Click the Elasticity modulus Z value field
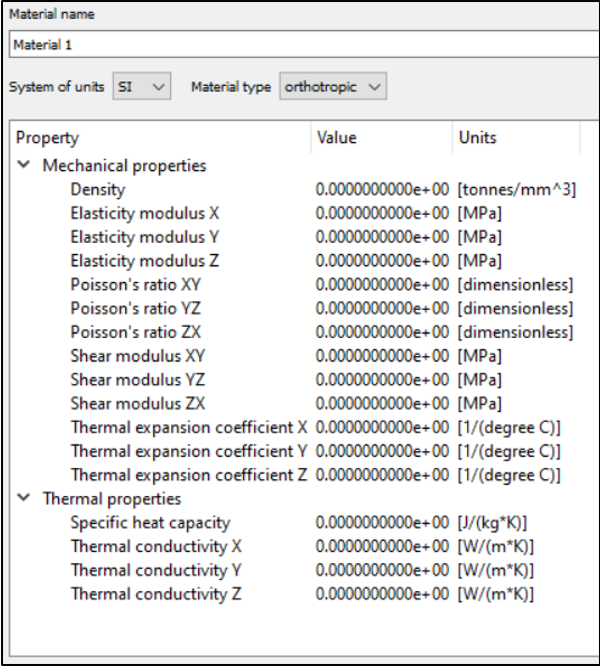Viewport: 600px width, 666px height. (382, 261)
